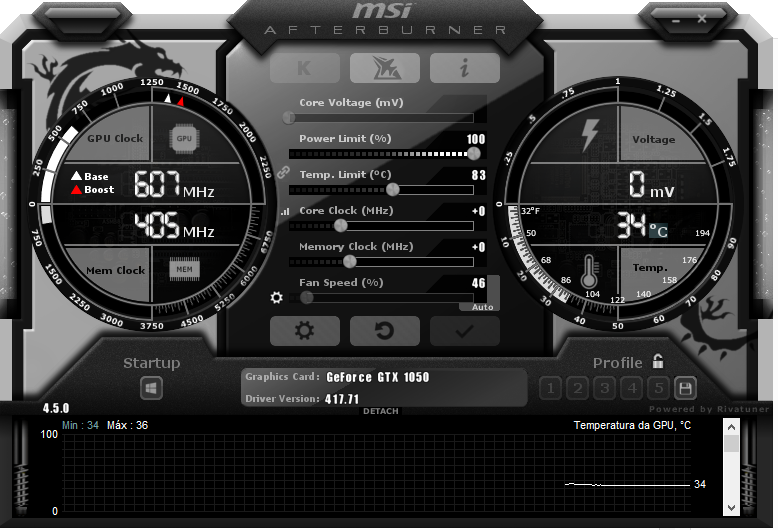Toggle the Profile lock icon
Image resolution: width=778 pixels, height=530 pixels.
658,361
